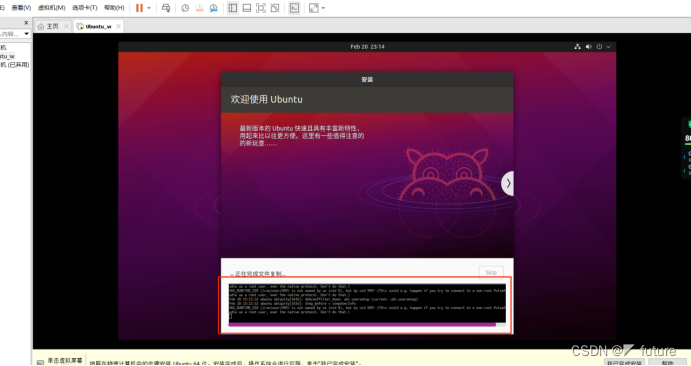Click the 安装 window title bar
Viewport: 691px width, 366px height.
pyautogui.click(x=367, y=79)
